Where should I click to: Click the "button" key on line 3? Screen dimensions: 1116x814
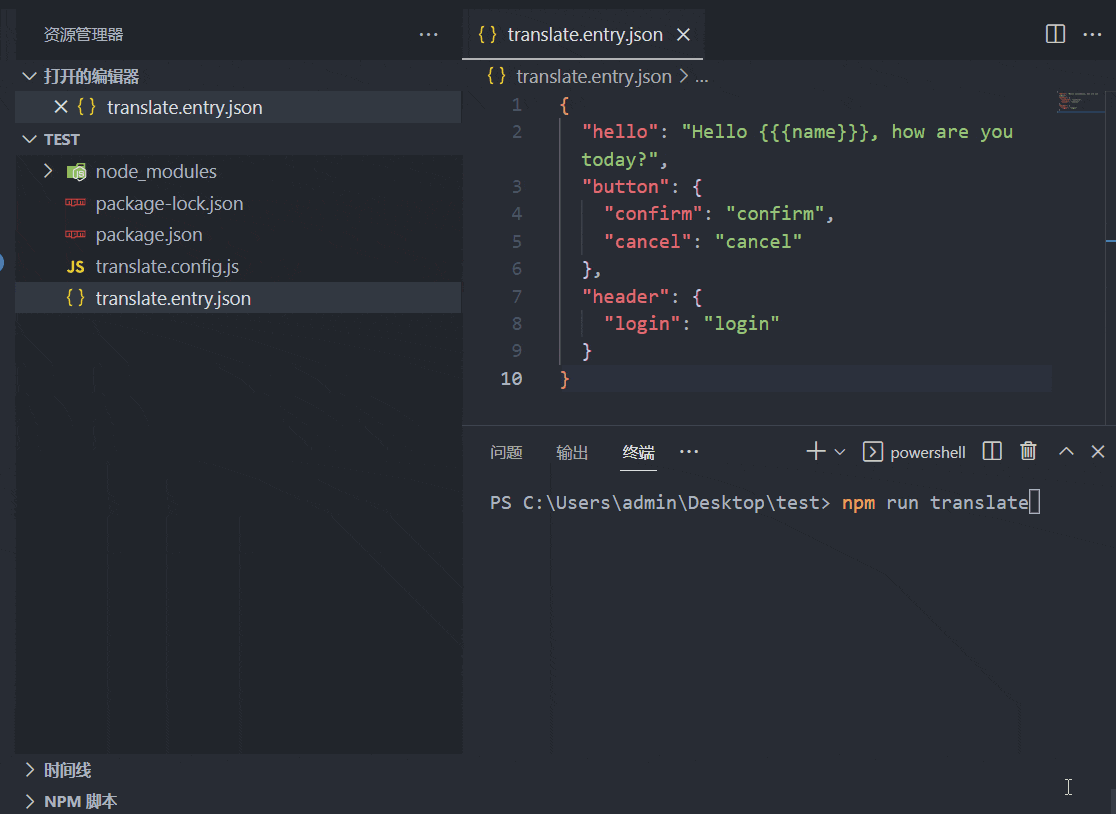pyautogui.click(x=626, y=187)
